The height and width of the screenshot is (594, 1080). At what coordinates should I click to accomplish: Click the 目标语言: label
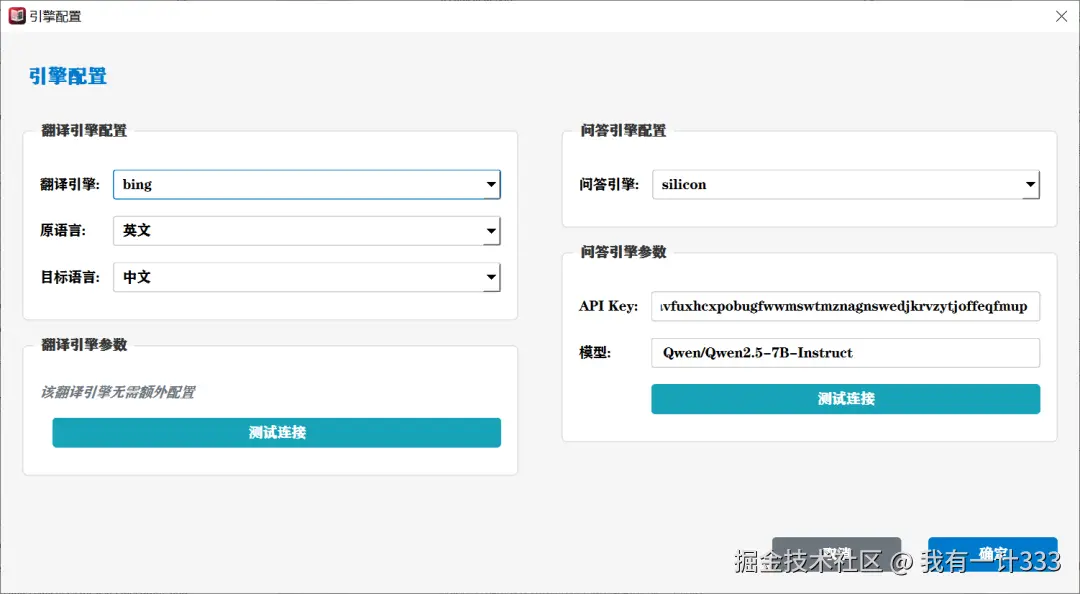tap(70, 277)
